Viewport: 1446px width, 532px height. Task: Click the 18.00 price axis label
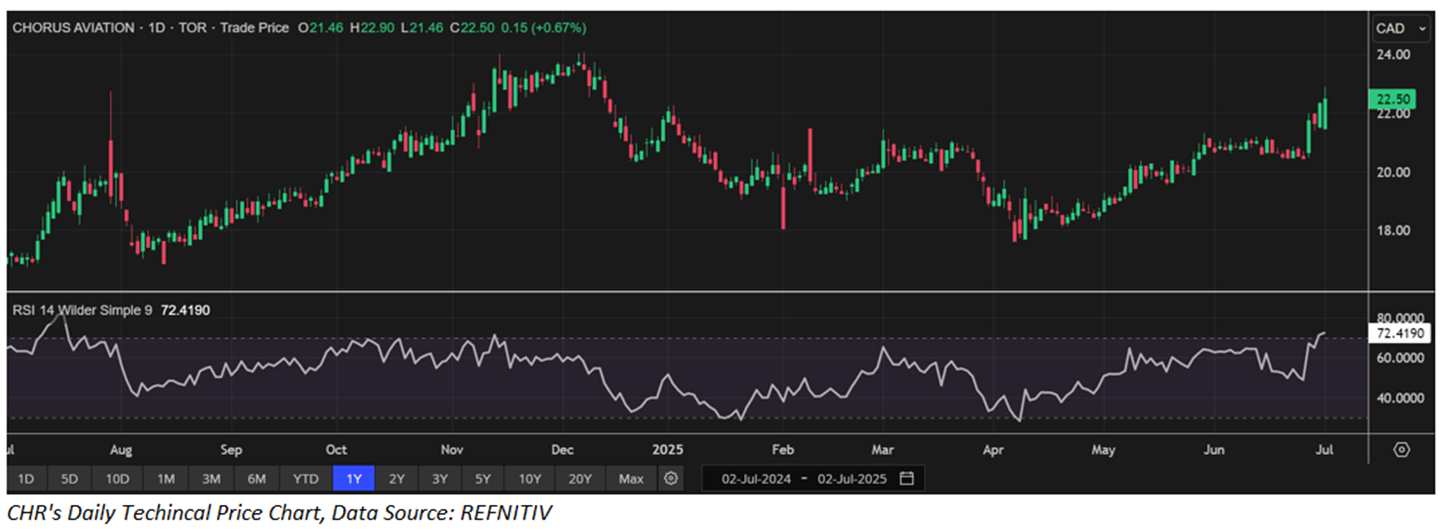pyautogui.click(x=1393, y=230)
